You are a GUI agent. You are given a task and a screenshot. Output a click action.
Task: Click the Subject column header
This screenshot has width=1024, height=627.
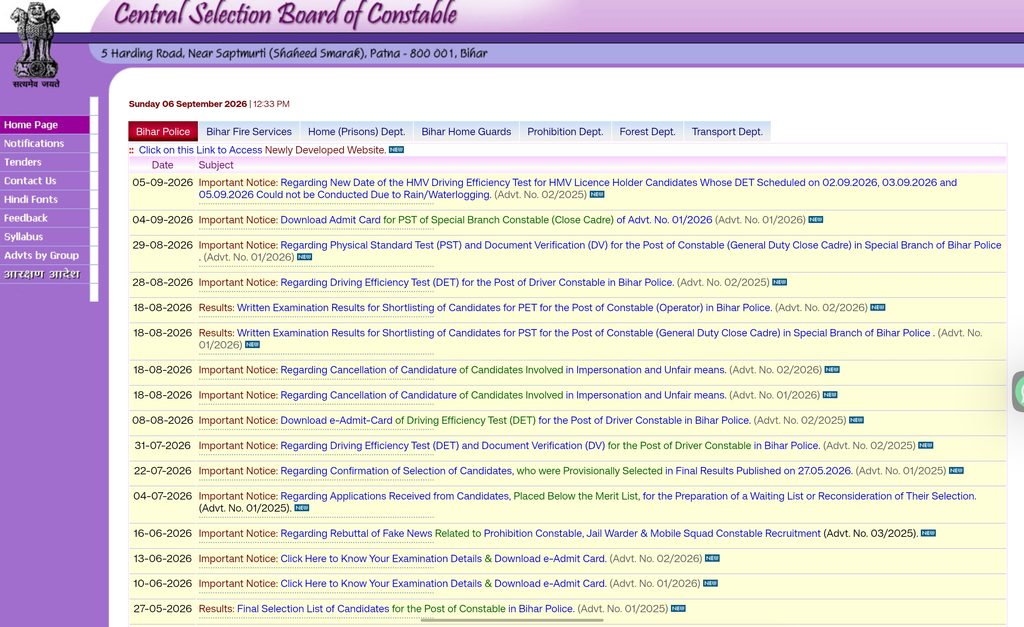(216, 165)
